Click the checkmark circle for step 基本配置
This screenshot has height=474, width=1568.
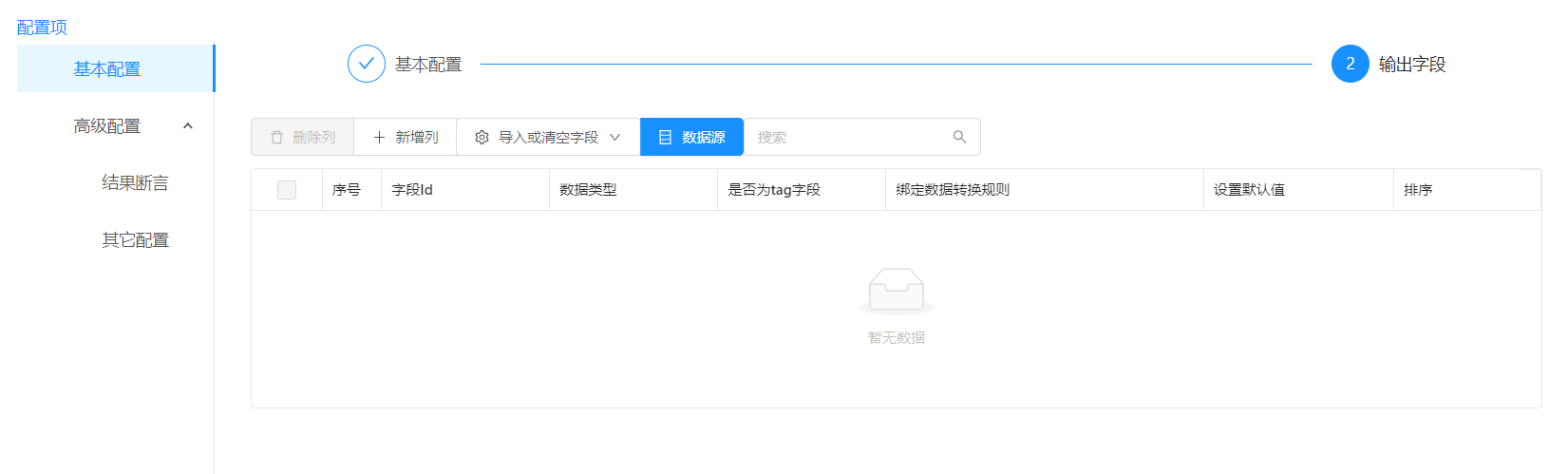click(367, 64)
